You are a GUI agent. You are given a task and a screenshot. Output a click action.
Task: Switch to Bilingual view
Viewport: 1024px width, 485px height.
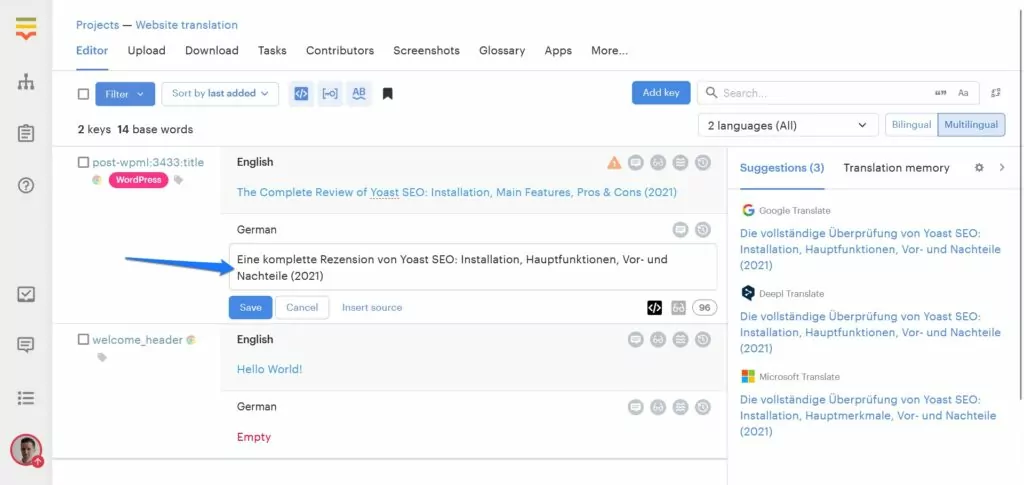point(911,125)
